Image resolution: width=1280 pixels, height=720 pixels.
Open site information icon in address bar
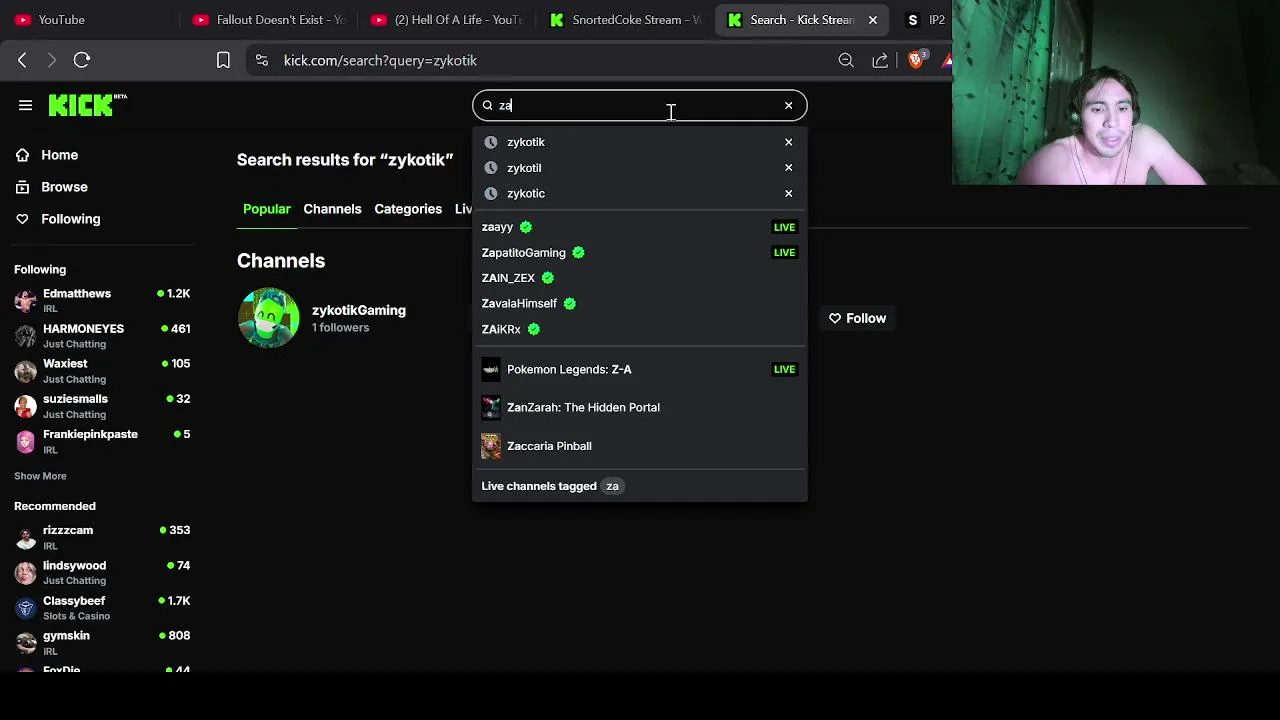click(262, 60)
